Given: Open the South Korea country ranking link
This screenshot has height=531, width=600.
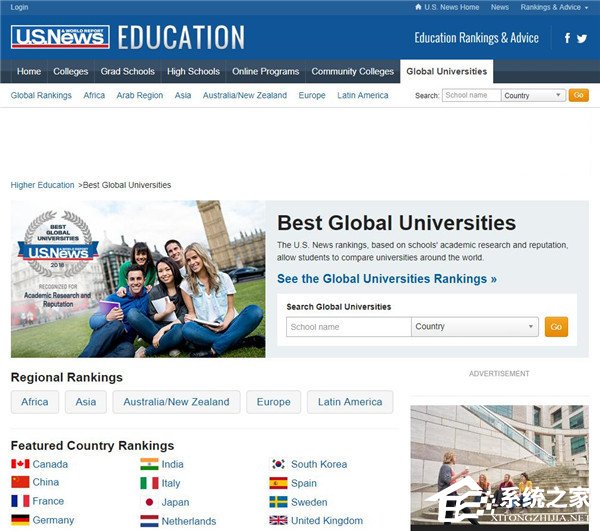Looking at the screenshot, I should 319,464.
